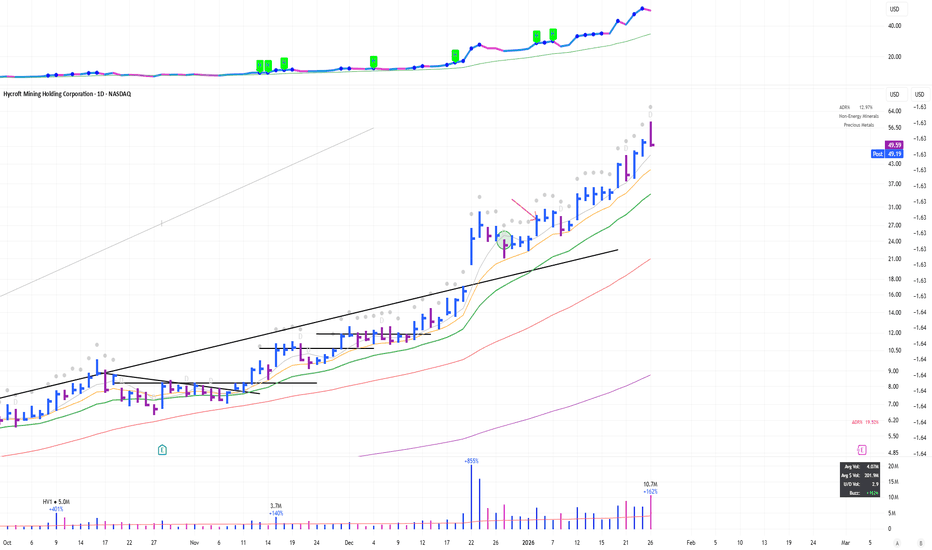Click the blue Post 49.19 price label
The height and width of the screenshot is (550, 932).
[x=887, y=154]
